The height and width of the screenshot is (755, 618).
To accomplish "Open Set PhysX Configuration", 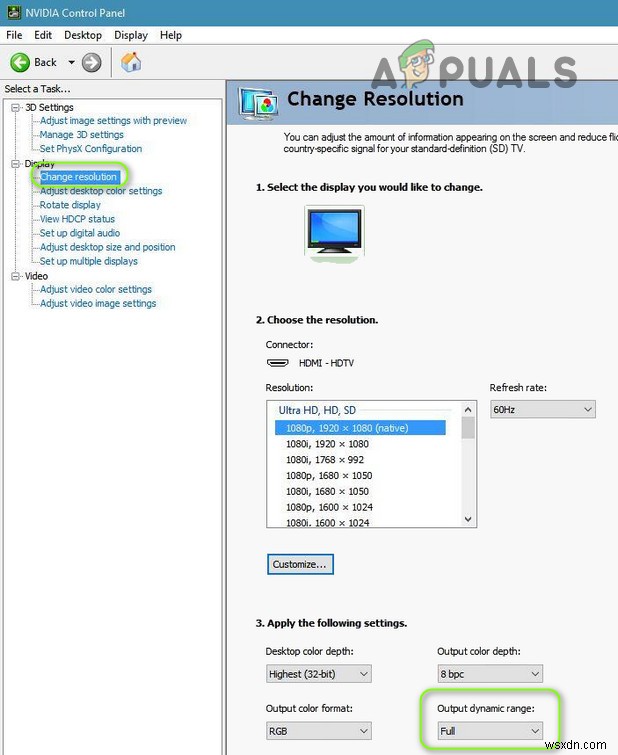I will [x=91, y=148].
